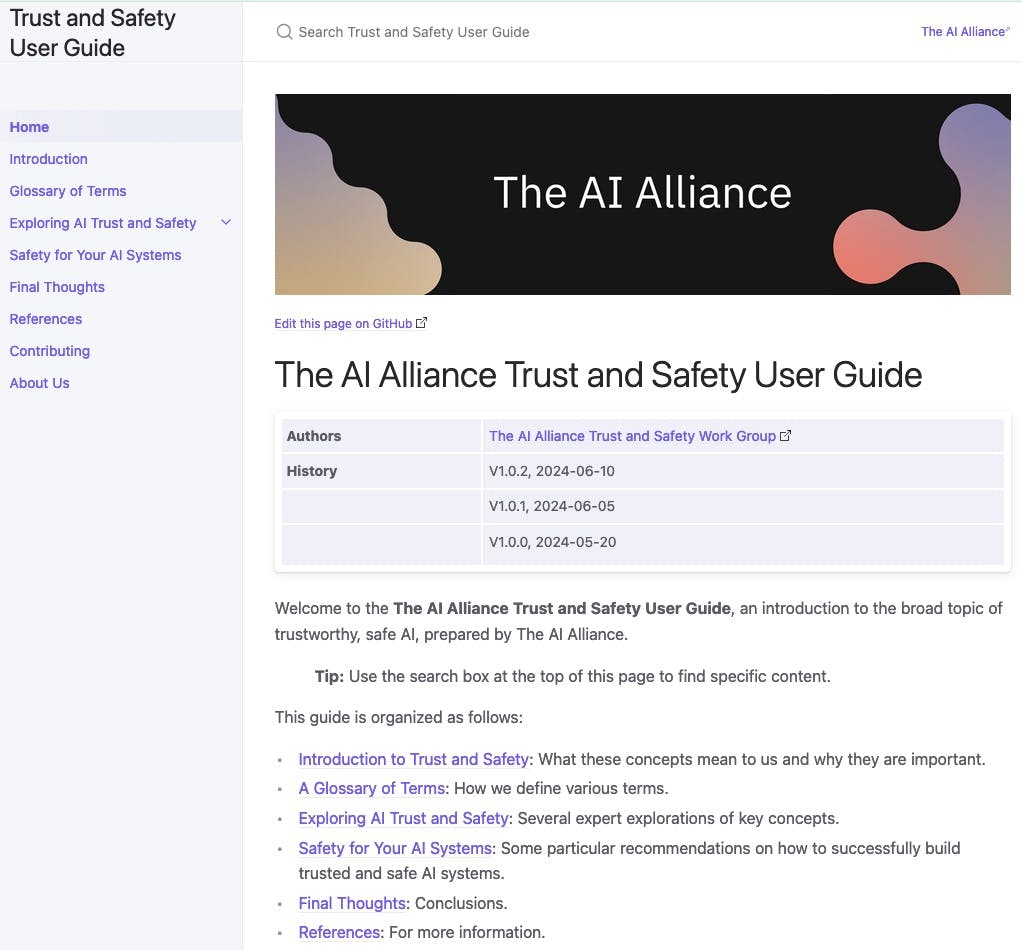This screenshot has width=1022, height=950.
Task: Open the Safety for Your AI Systems bullet link
Action: 394,848
